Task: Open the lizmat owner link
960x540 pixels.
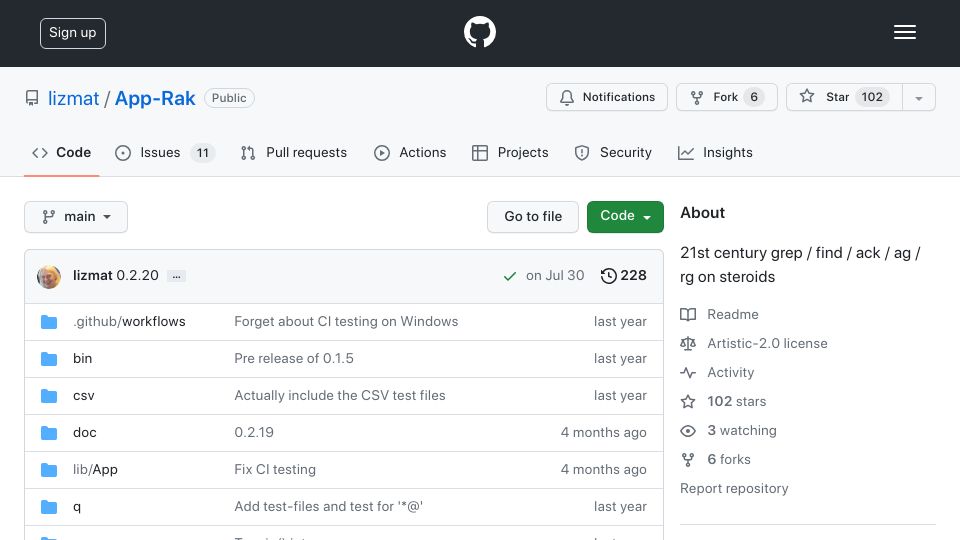Action: pos(73,98)
